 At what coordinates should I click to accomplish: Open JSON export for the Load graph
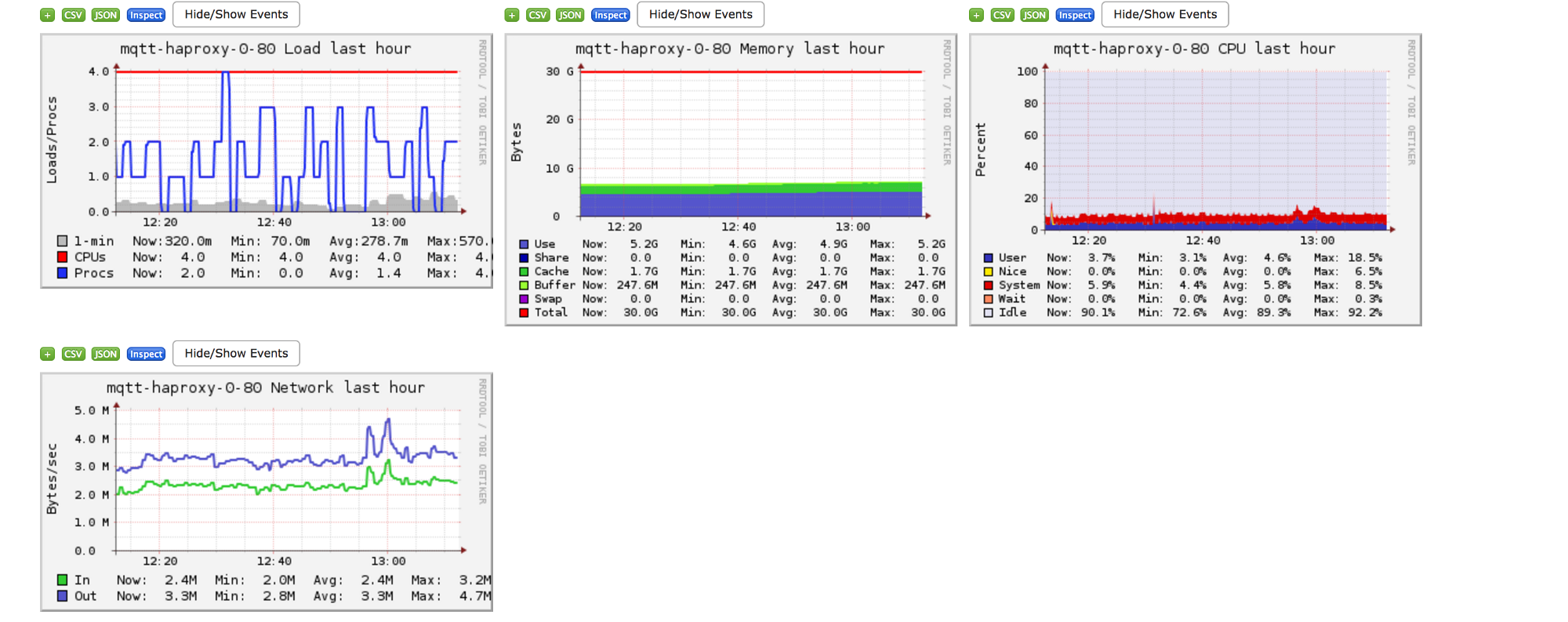(105, 15)
